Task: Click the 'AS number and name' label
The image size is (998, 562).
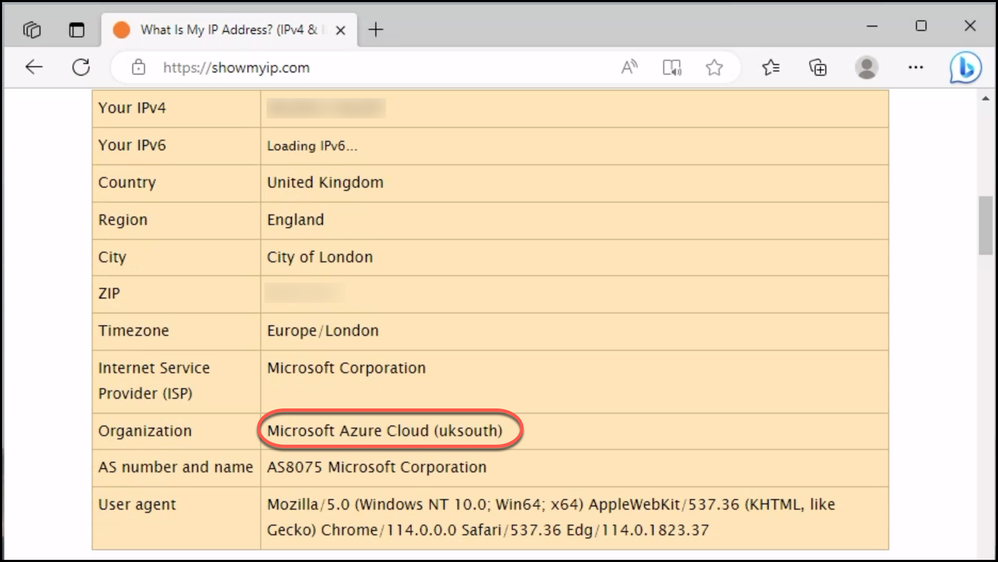Action: point(176,467)
